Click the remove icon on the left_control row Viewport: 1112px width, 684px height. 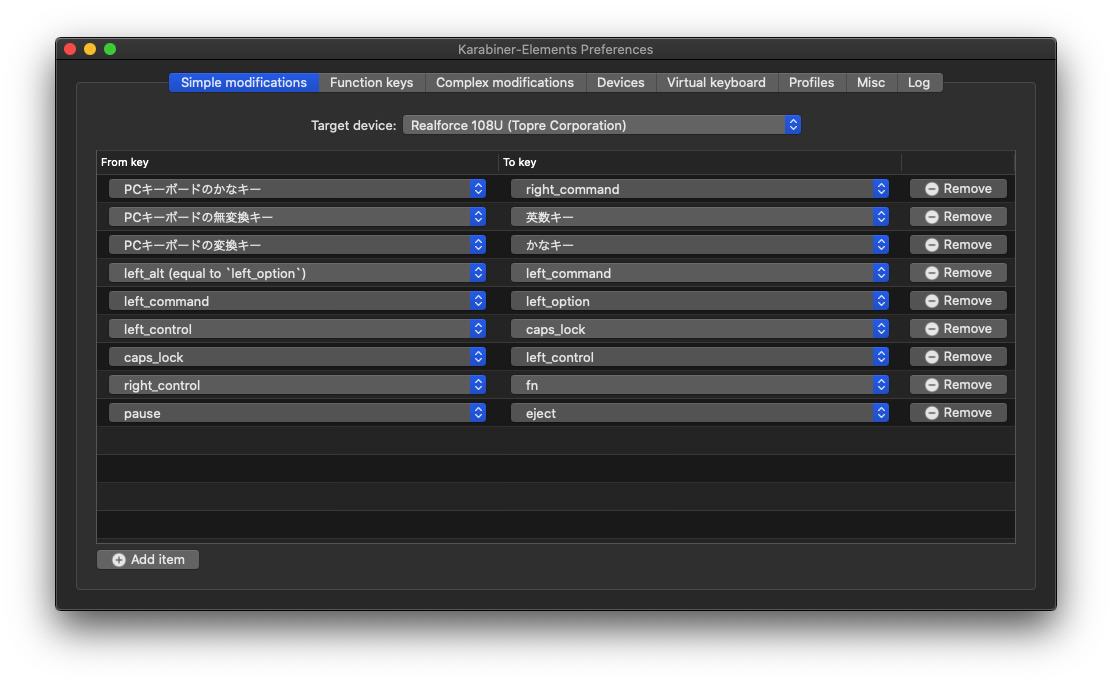932,328
